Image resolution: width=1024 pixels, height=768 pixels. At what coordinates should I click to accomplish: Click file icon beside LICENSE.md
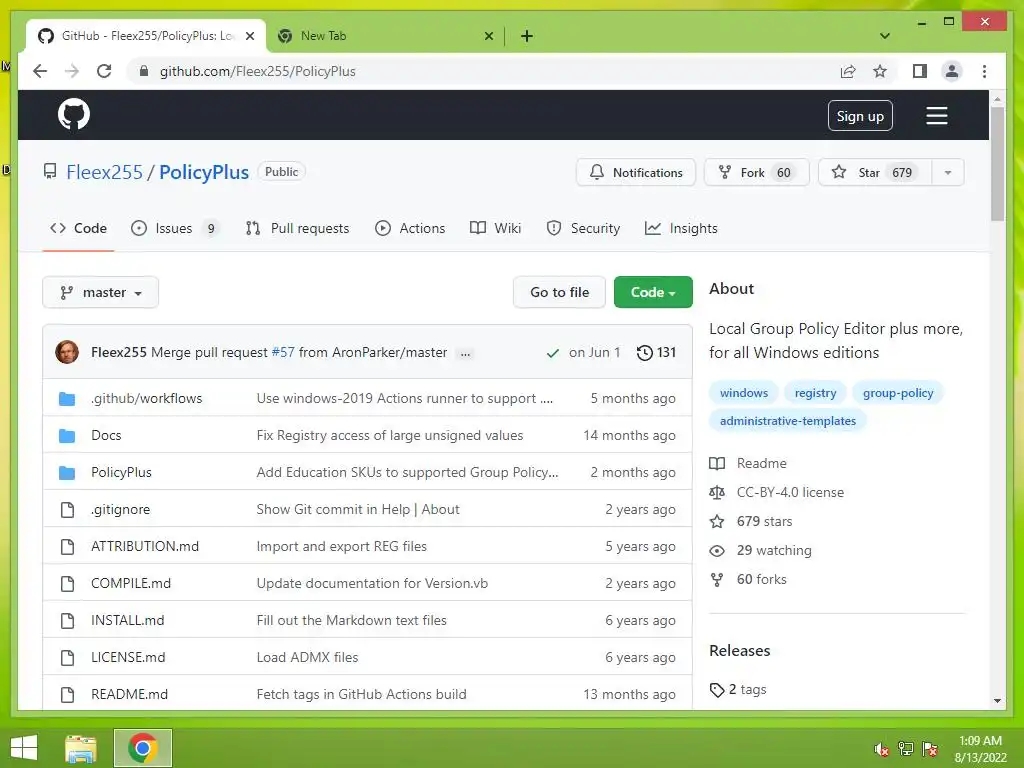(67, 658)
